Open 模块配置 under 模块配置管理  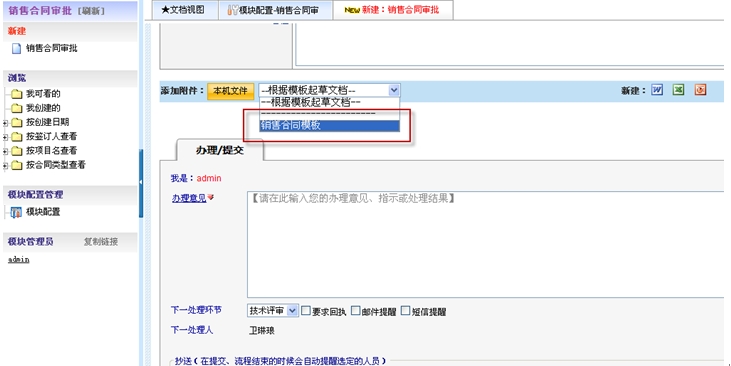point(43,212)
